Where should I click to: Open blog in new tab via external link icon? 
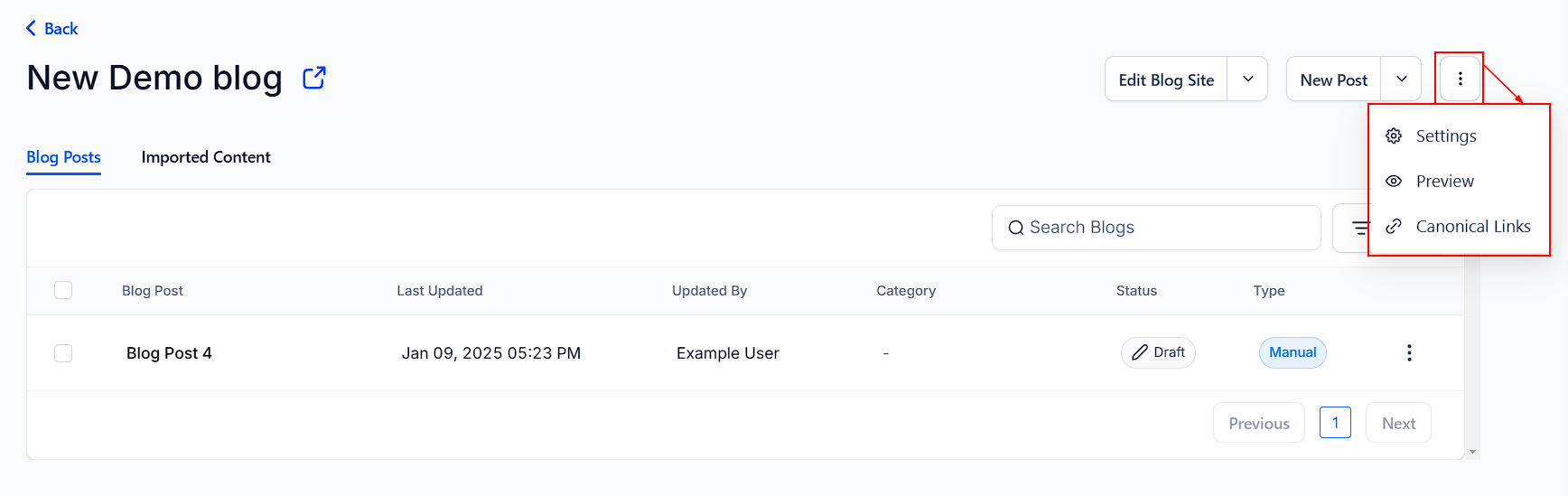(x=313, y=79)
